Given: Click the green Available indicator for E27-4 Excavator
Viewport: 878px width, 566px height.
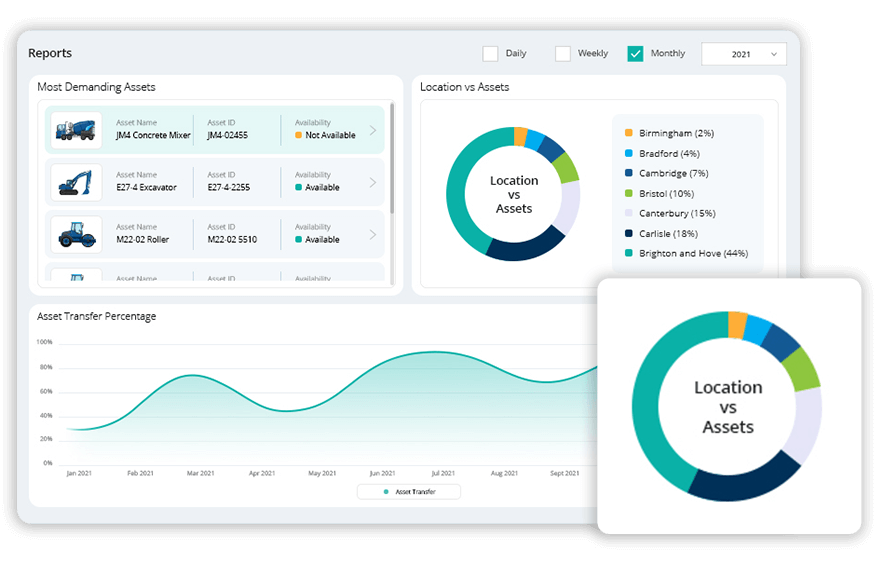Looking at the screenshot, I should tap(298, 187).
